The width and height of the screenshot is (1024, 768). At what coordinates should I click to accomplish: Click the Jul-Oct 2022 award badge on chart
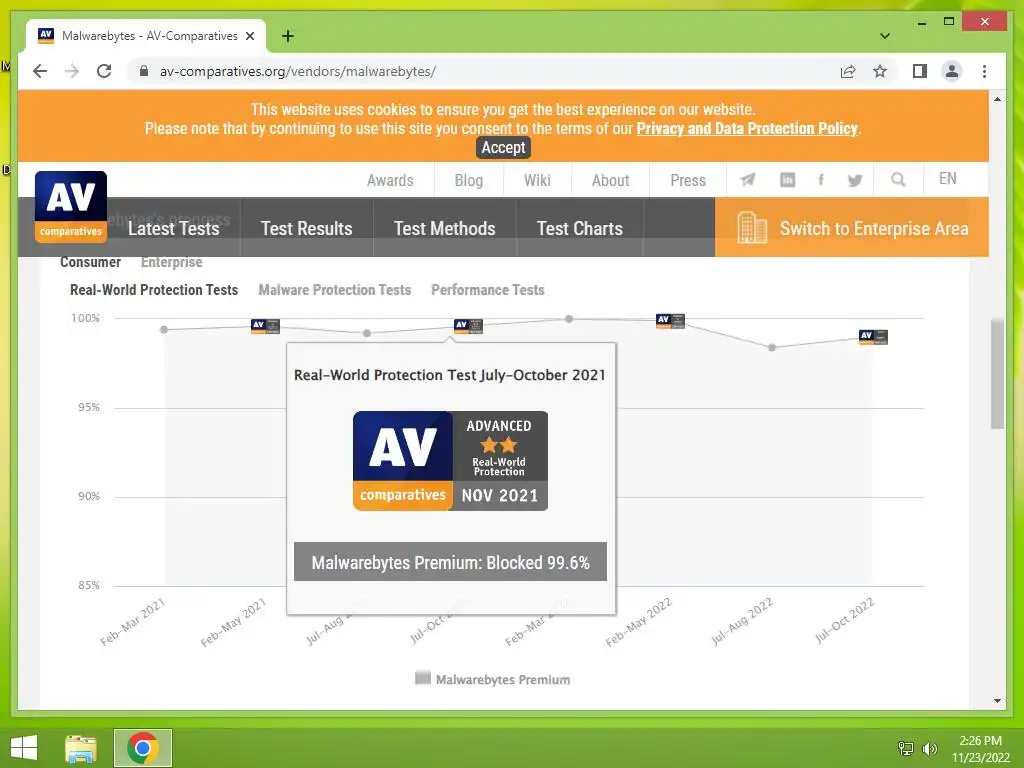(x=873, y=337)
